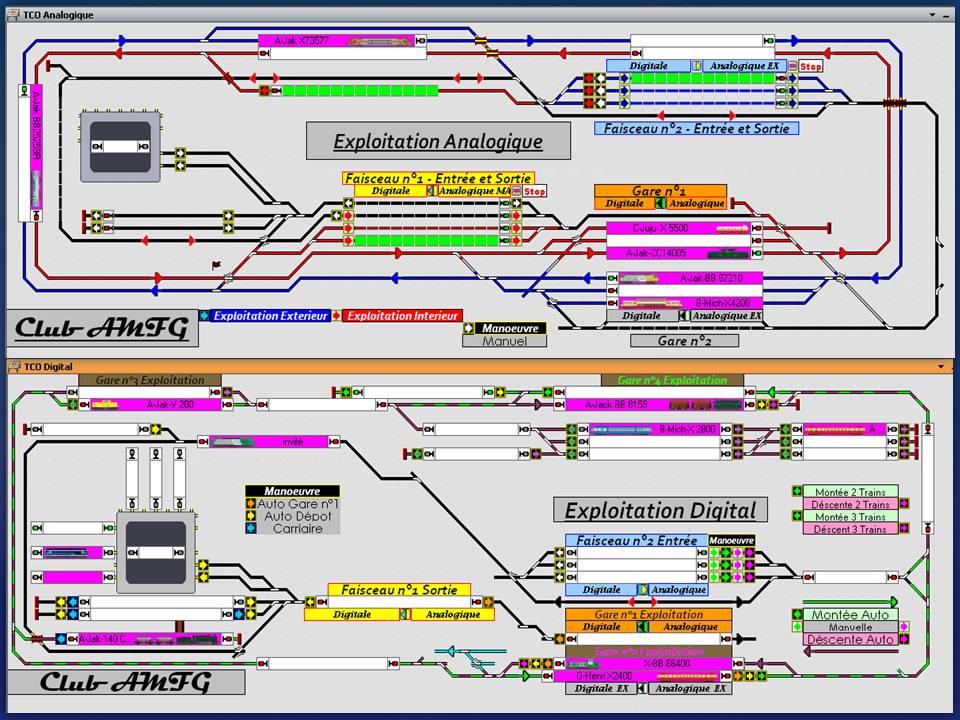Click the signal at right of A-Jak X73577 block

[x=421, y=41]
